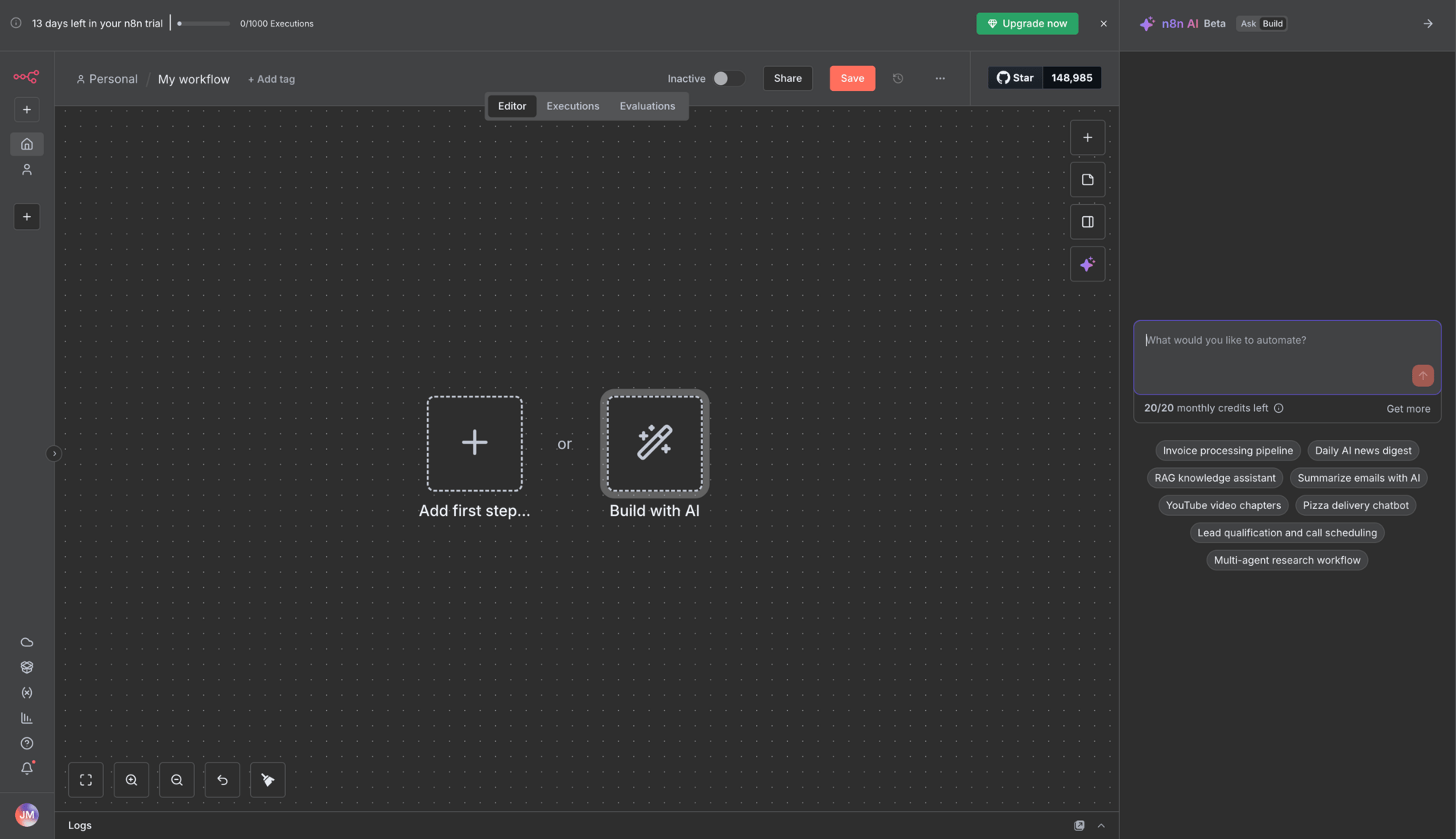The height and width of the screenshot is (839, 1456).
Task: Open the Insights chart icon in sidebar
Action: pyautogui.click(x=27, y=718)
